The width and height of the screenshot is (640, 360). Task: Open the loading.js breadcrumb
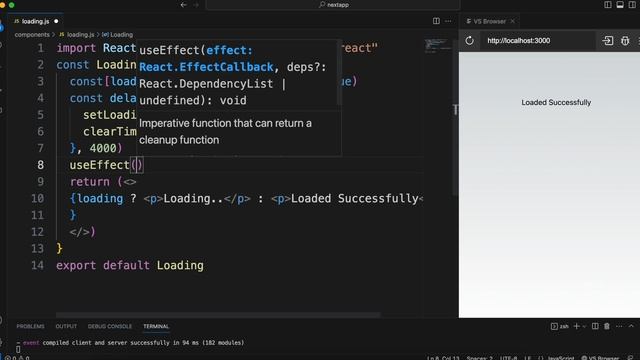coord(77,35)
